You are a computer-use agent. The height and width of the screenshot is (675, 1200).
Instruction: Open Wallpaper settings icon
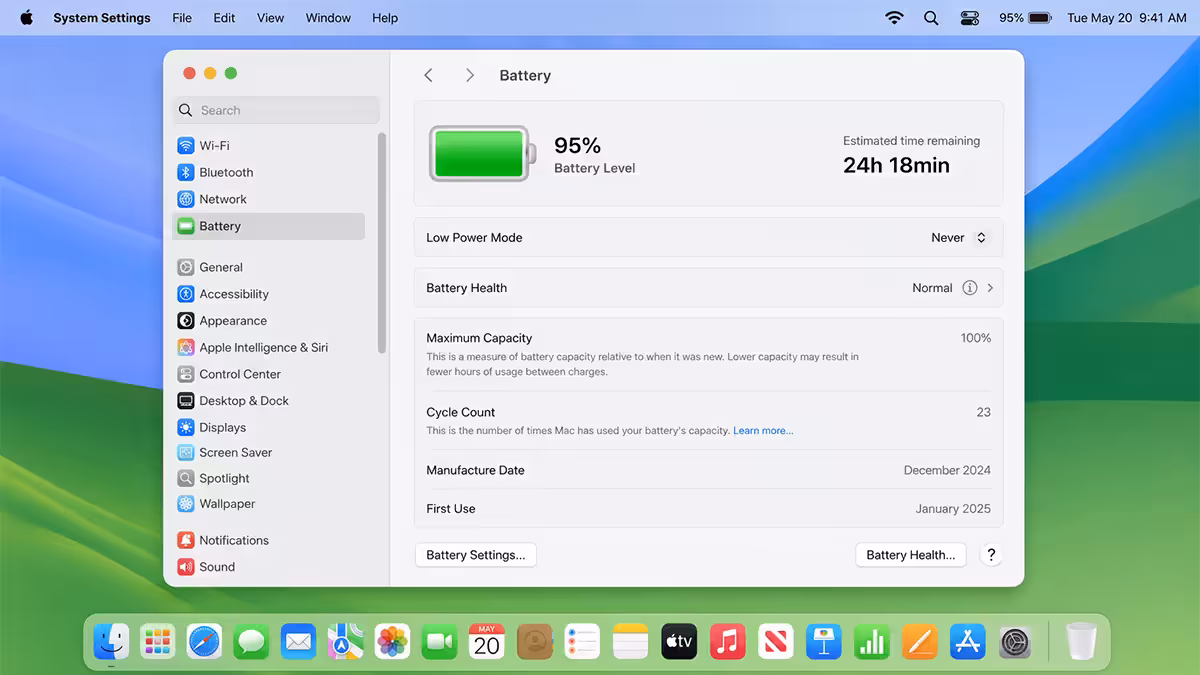pyautogui.click(x=186, y=504)
